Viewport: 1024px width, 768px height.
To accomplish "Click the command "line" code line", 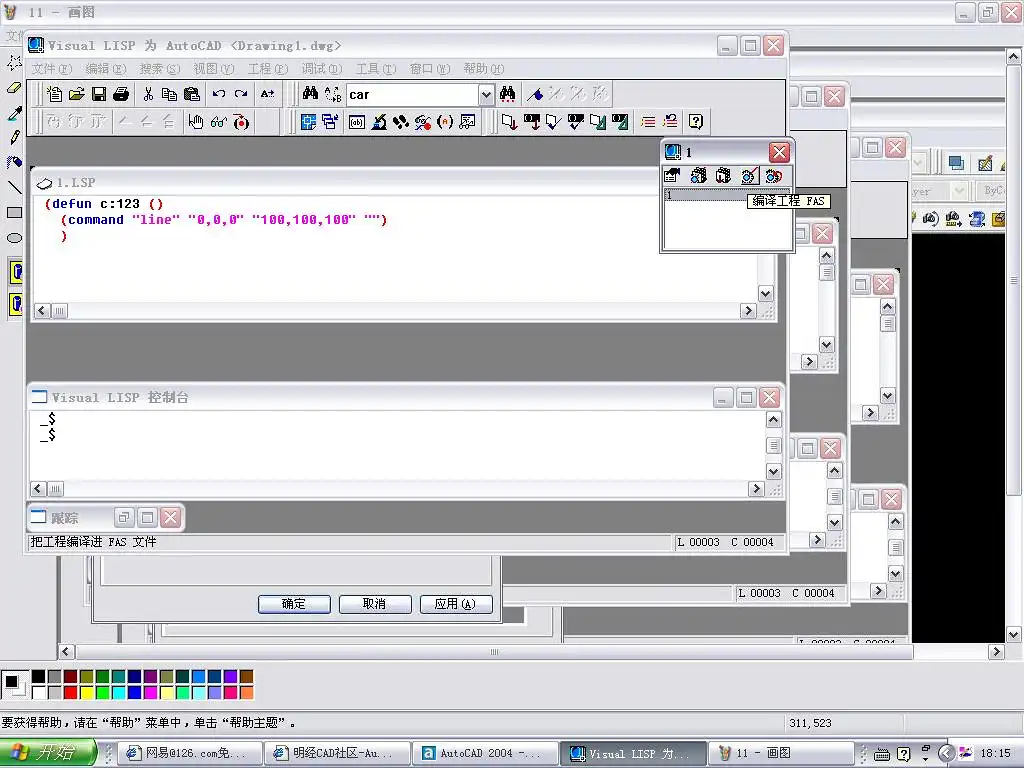I will point(224,220).
